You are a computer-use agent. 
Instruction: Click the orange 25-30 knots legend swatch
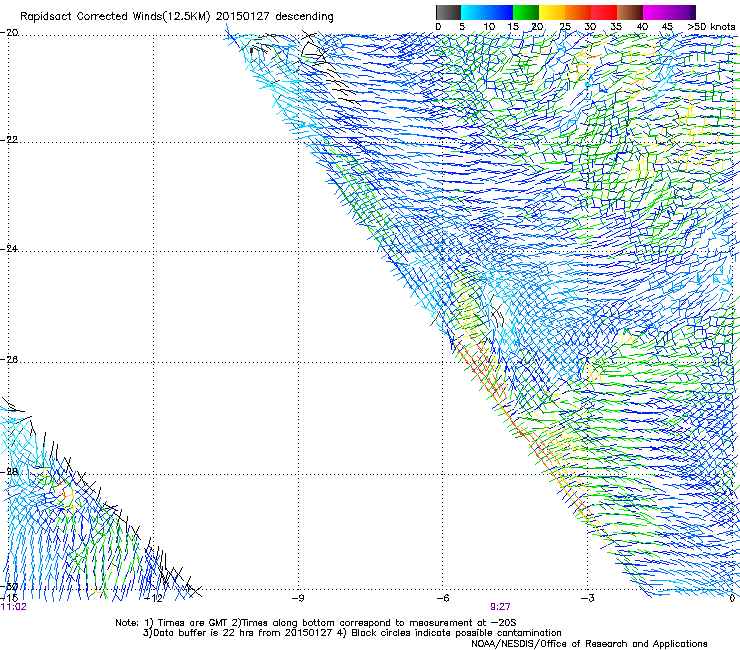click(578, 12)
